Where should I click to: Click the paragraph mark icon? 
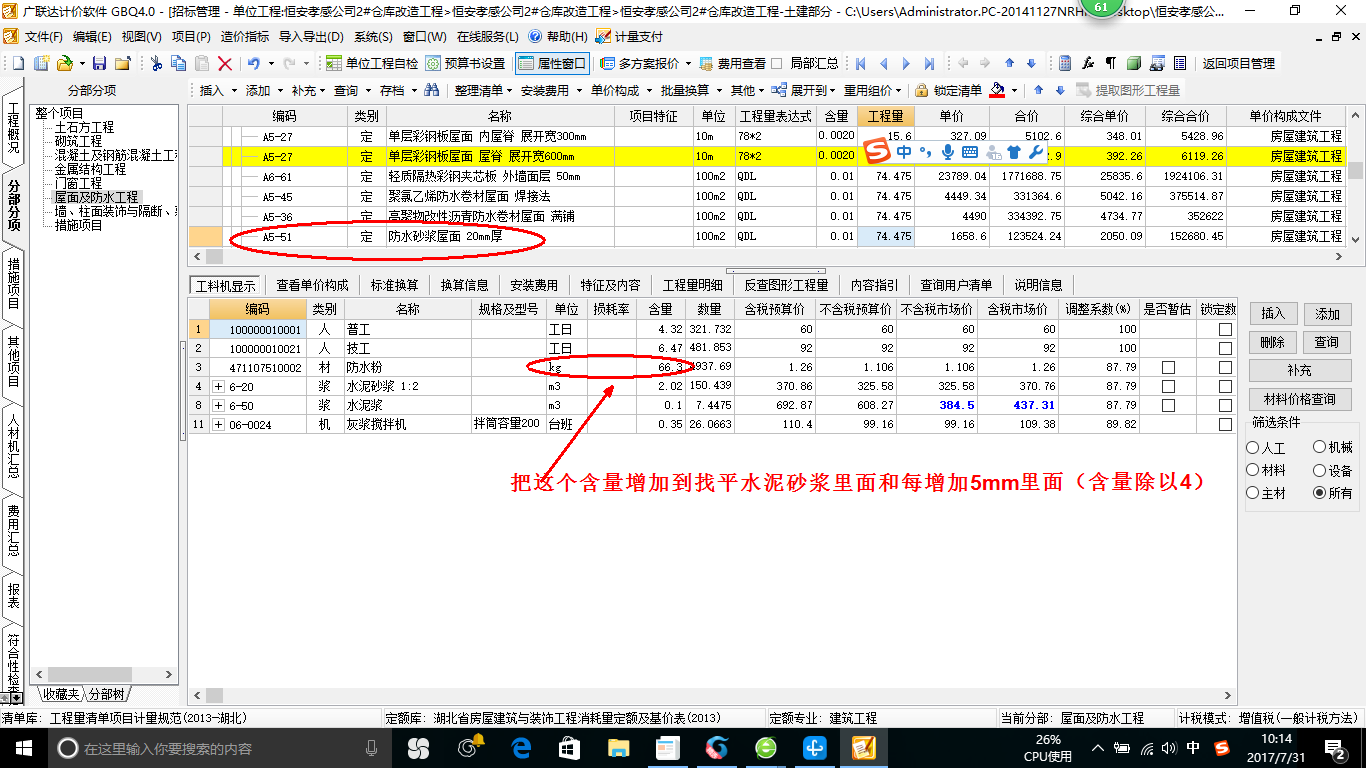(1111, 63)
